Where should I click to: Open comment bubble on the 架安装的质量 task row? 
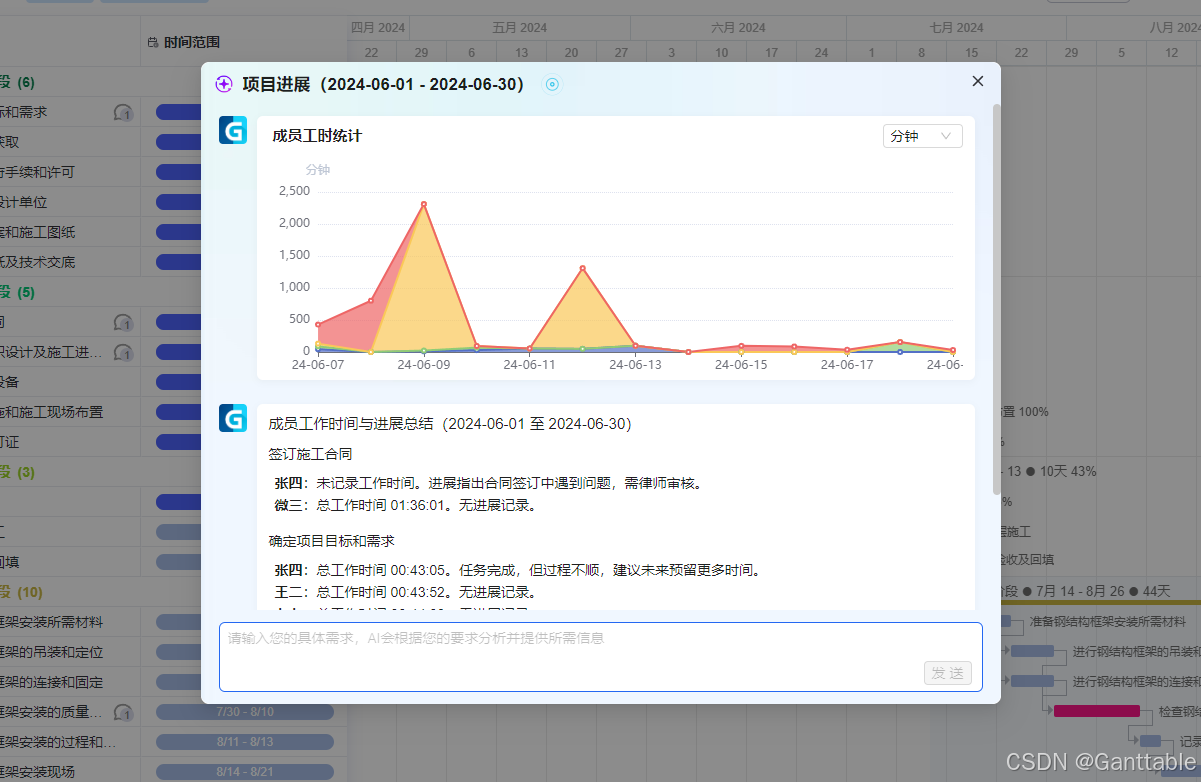(123, 712)
